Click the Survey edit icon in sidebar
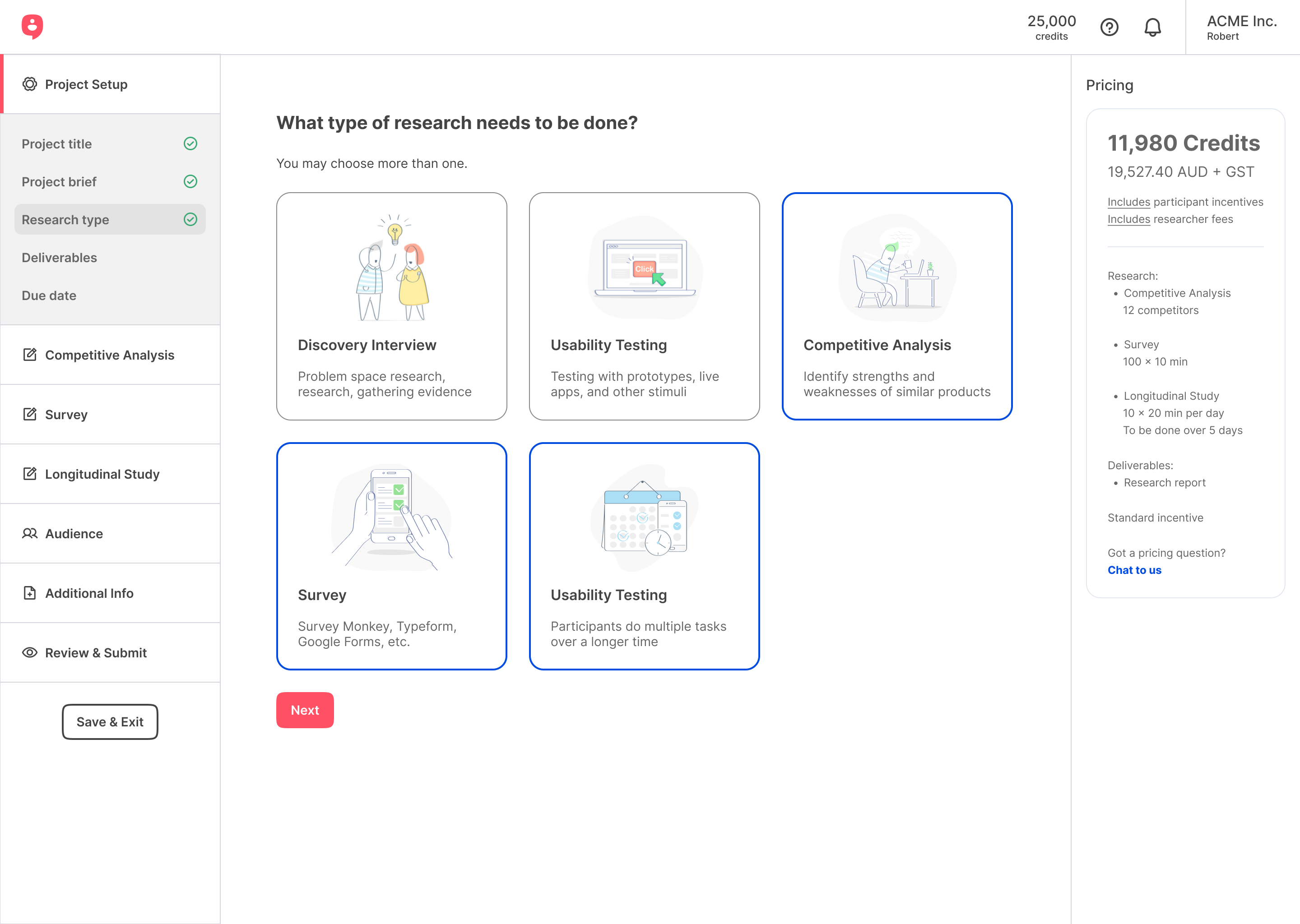1300x924 pixels. (x=30, y=414)
